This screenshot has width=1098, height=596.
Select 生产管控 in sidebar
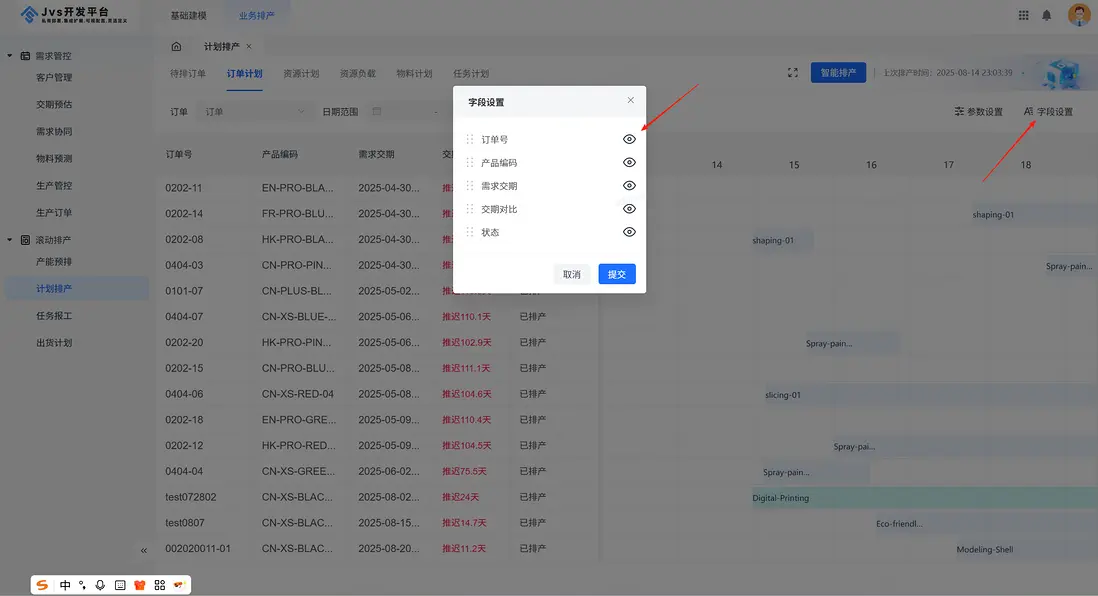point(54,186)
